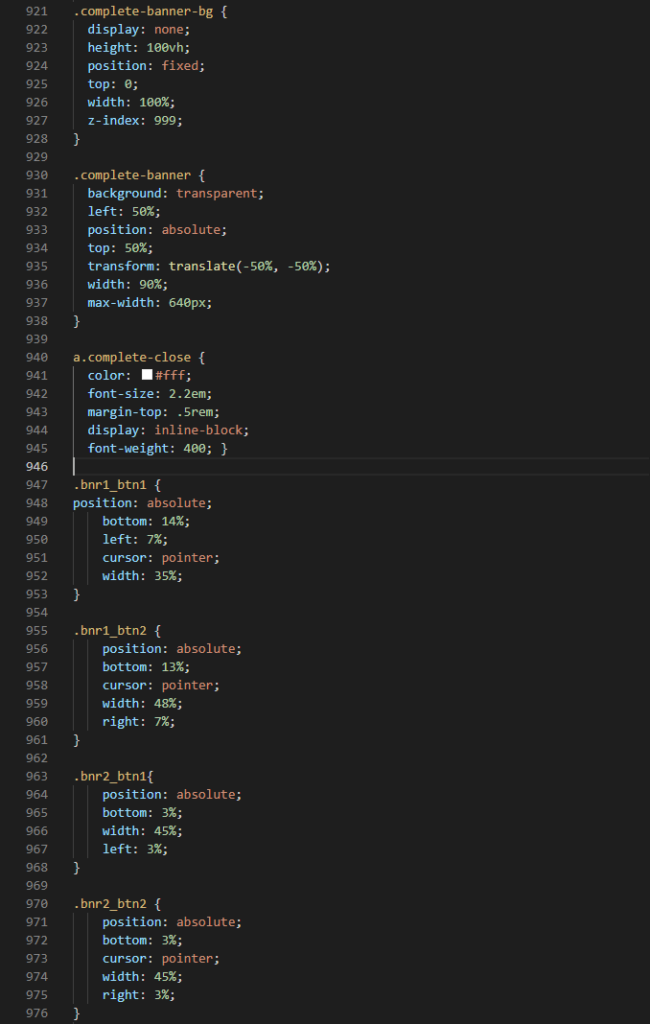This screenshot has height=1024, width=650.
Task: Click the 'left: 3%;' declaration
Action: pyautogui.click(x=135, y=849)
